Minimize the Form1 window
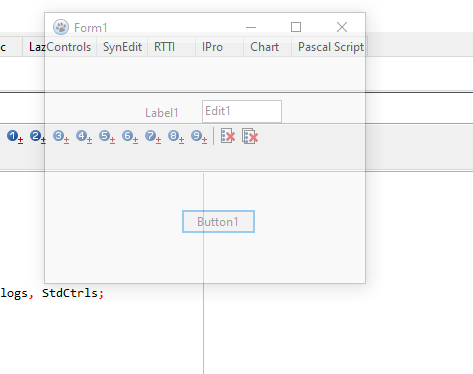473x374 pixels. 251,27
